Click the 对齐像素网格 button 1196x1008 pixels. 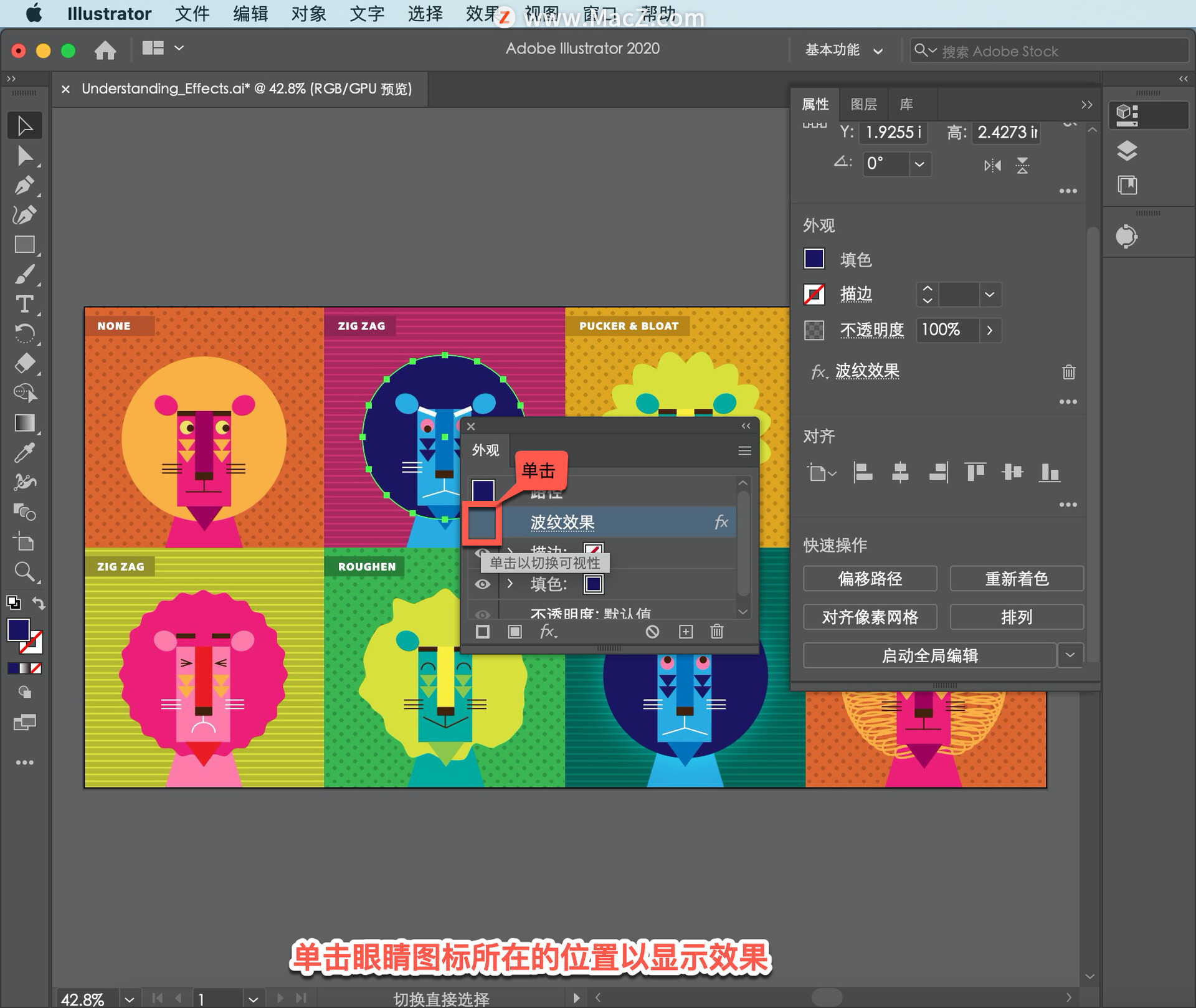click(870, 617)
